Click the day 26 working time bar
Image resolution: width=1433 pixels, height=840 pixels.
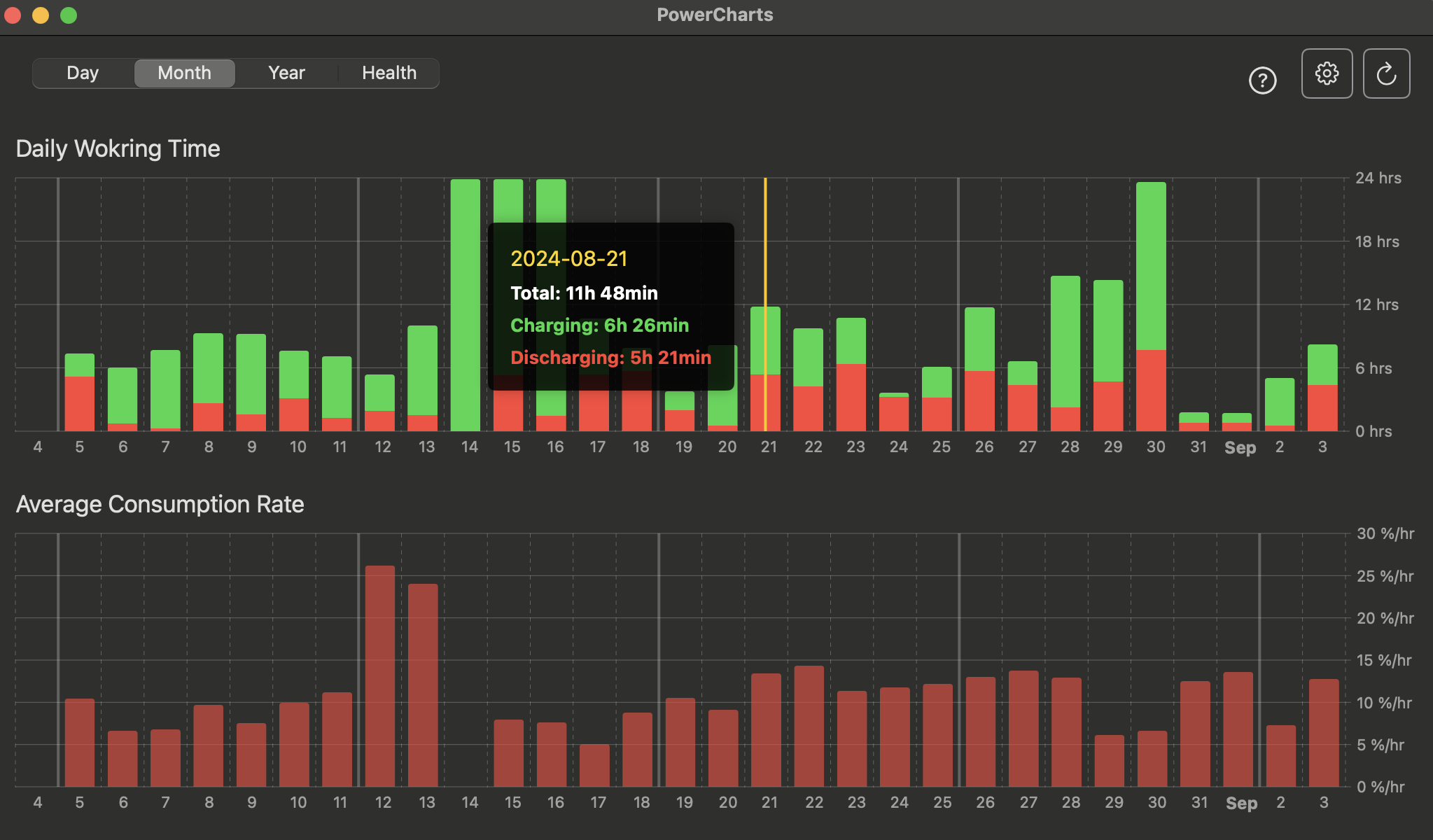pos(979,369)
